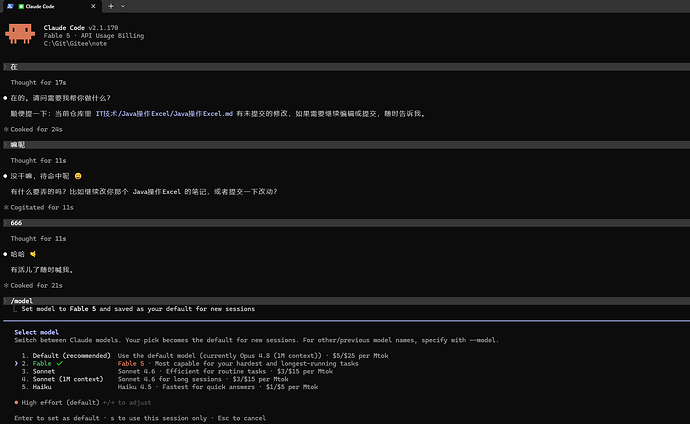This screenshot has height=424, width=690.
Task: Click the 有活儿了随时喊我 reply text
Action: pyautogui.click(x=42, y=270)
